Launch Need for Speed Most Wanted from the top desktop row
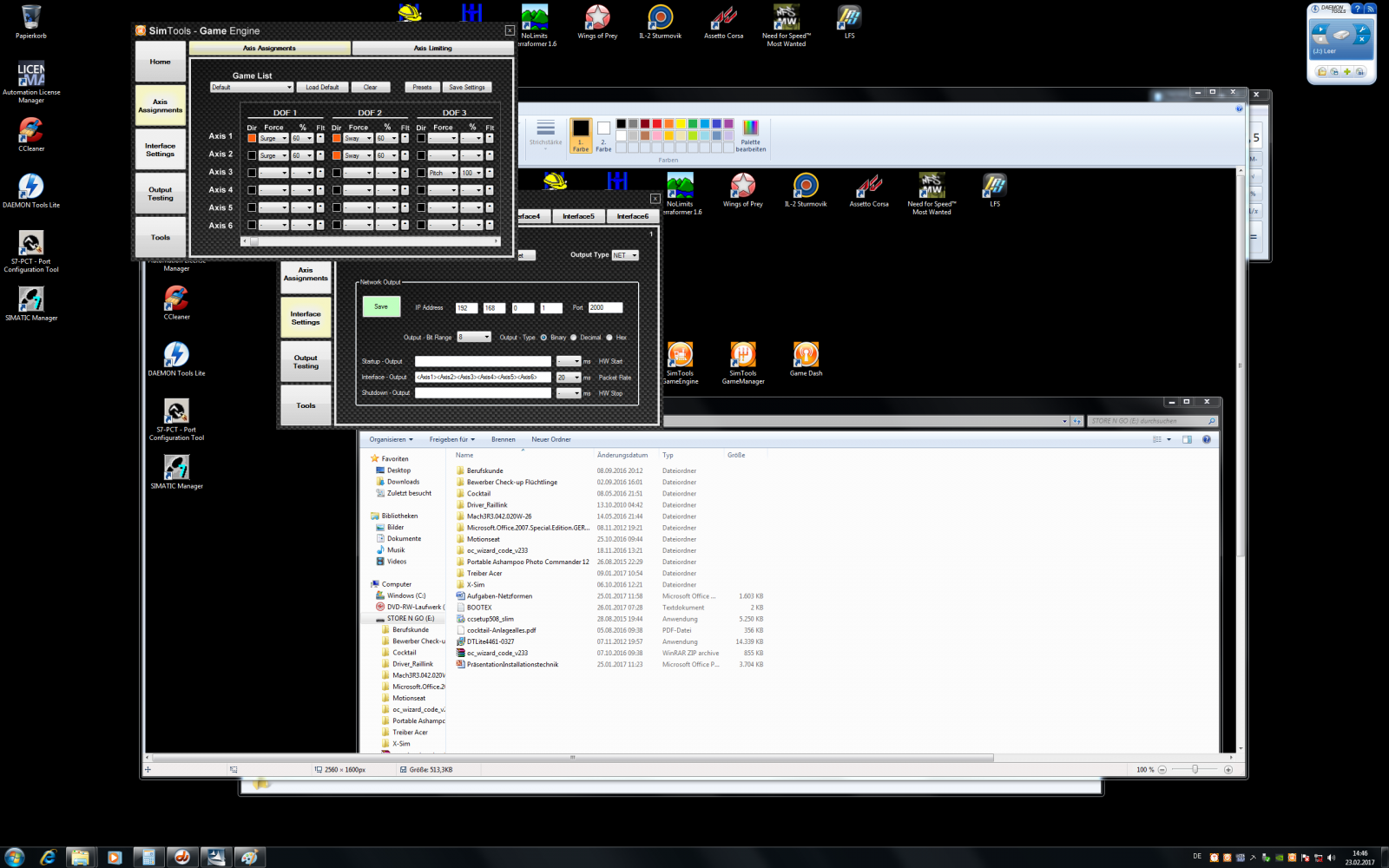This screenshot has width=1389, height=868. click(x=787, y=25)
